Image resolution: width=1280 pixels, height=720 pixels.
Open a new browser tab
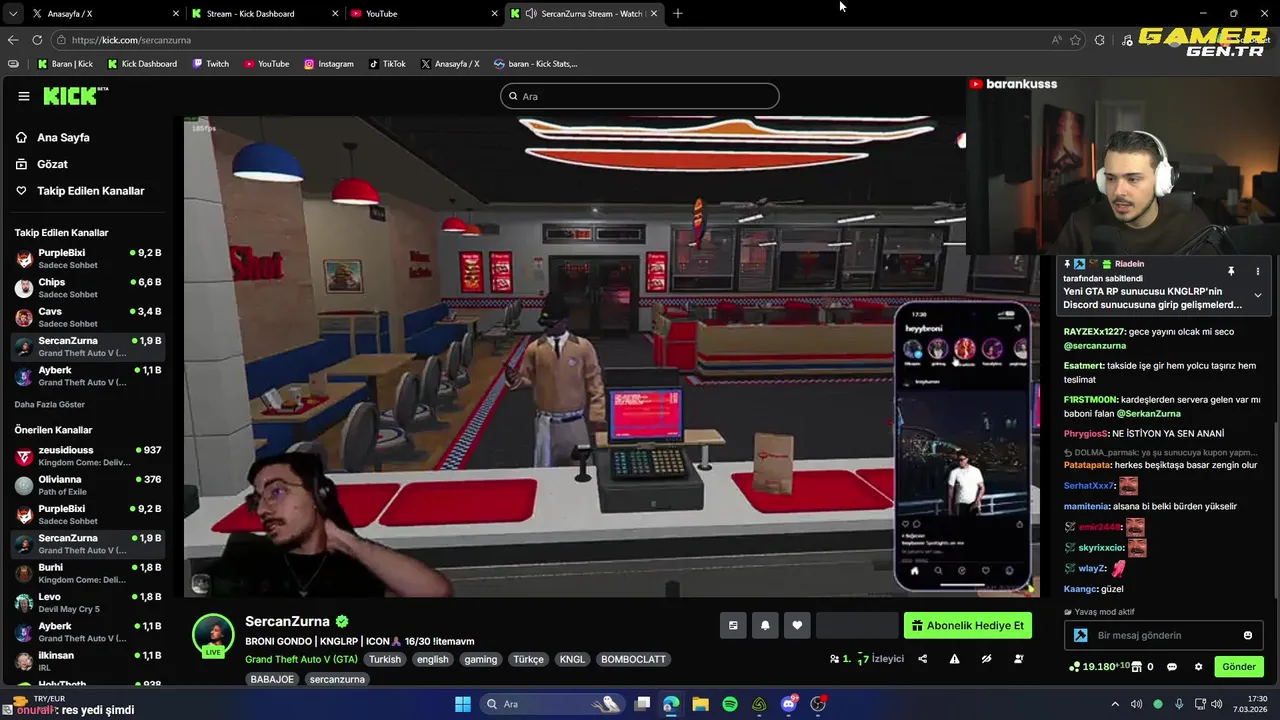[678, 13]
